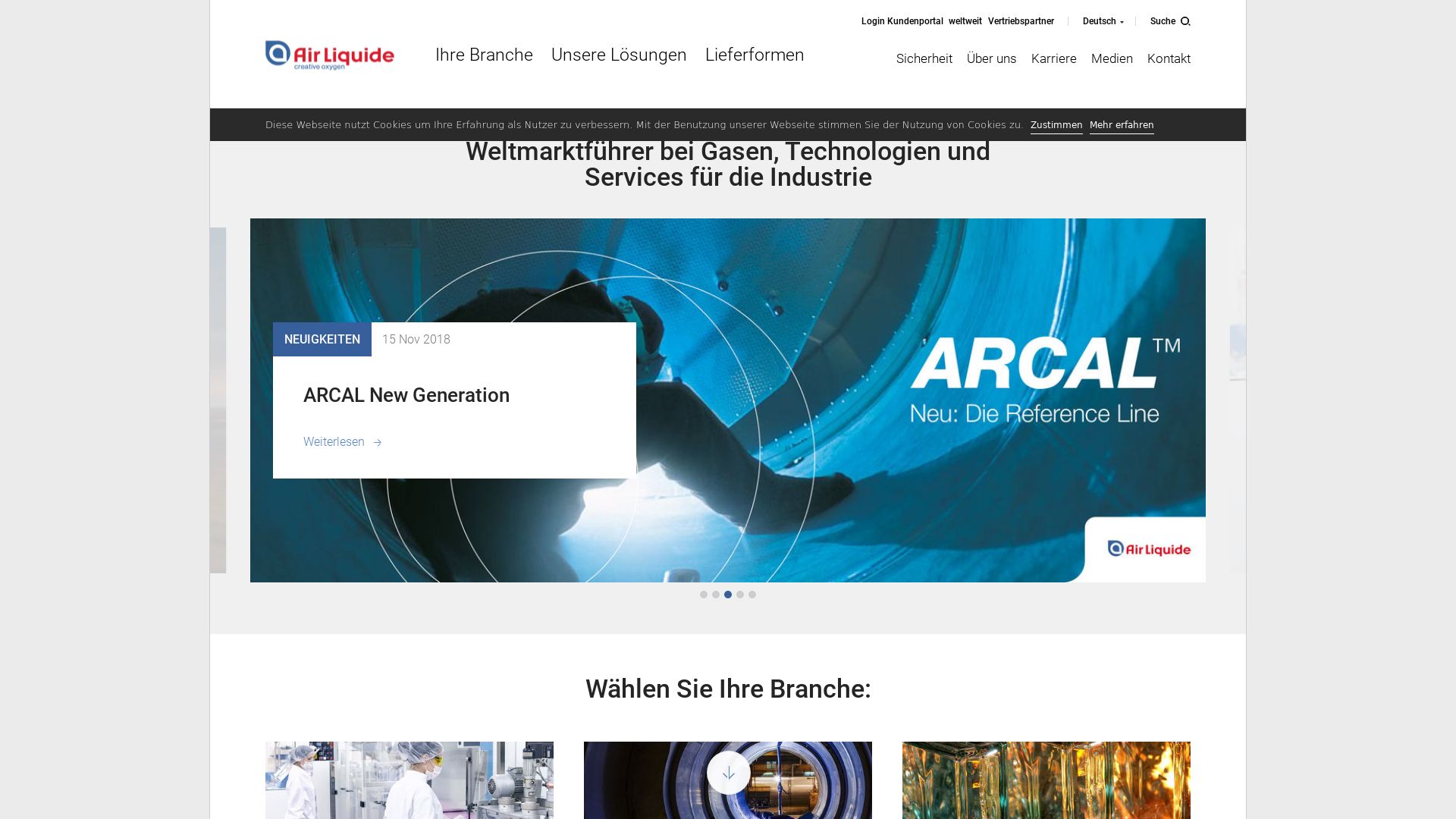The height and width of the screenshot is (819, 1456).
Task: Open the Ihre Branche menu
Action: pos(484,55)
